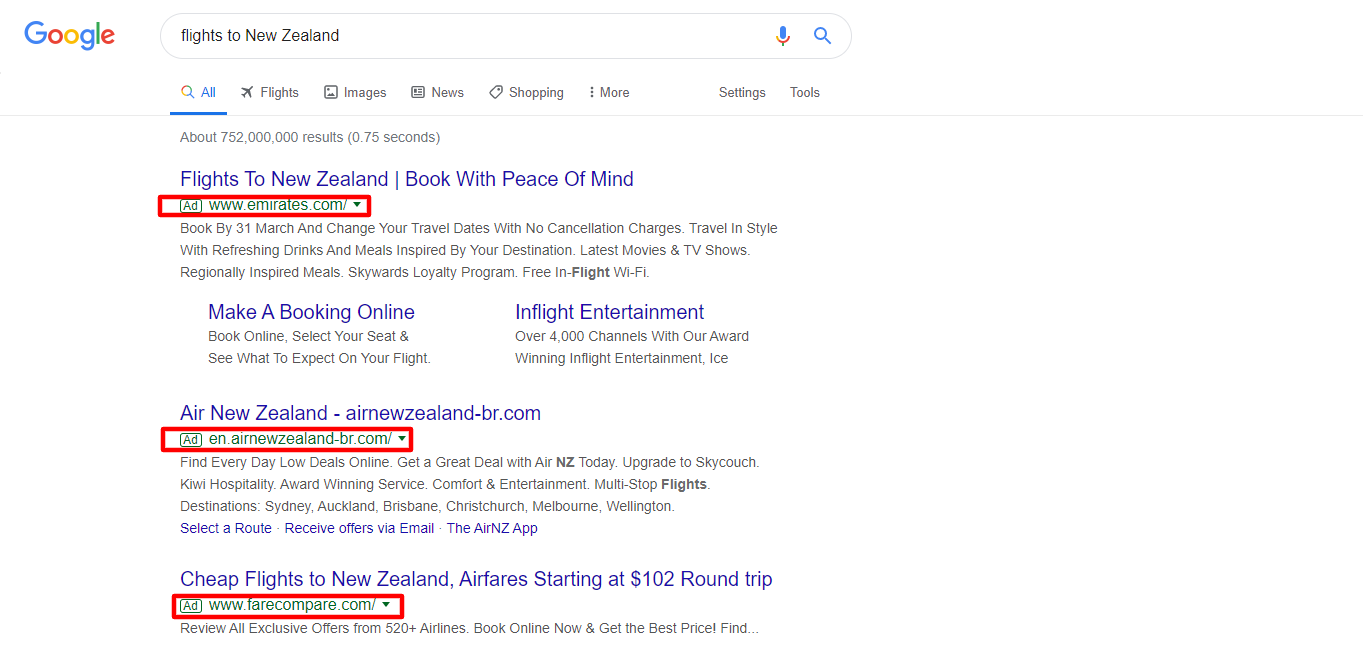Open the Emirates 'Make A Booking Online' sitelink
Image resolution: width=1363 pixels, height=660 pixels.
click(x=311, y=312)
